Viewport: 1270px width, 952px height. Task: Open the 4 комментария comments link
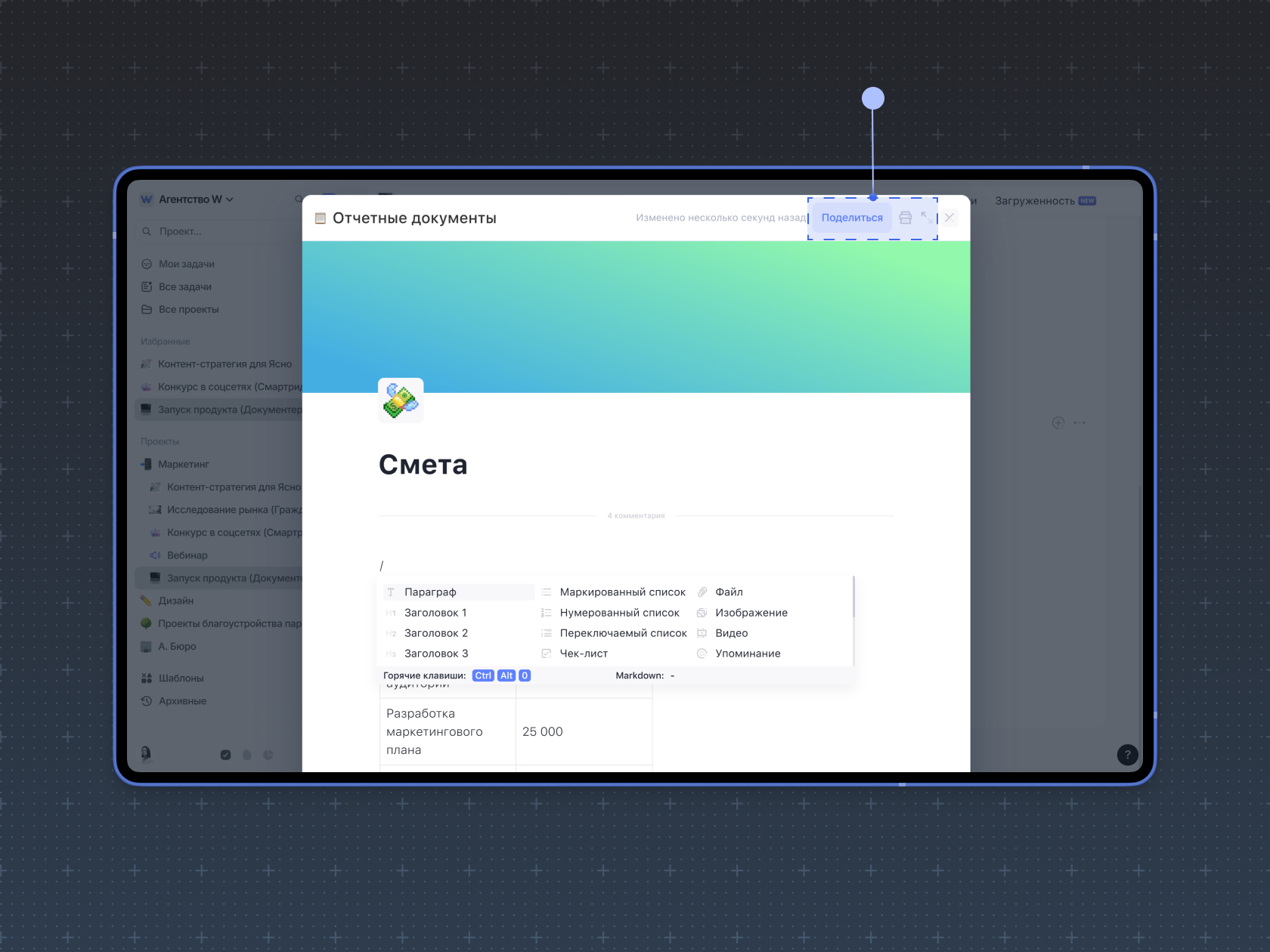coord(636,516)
